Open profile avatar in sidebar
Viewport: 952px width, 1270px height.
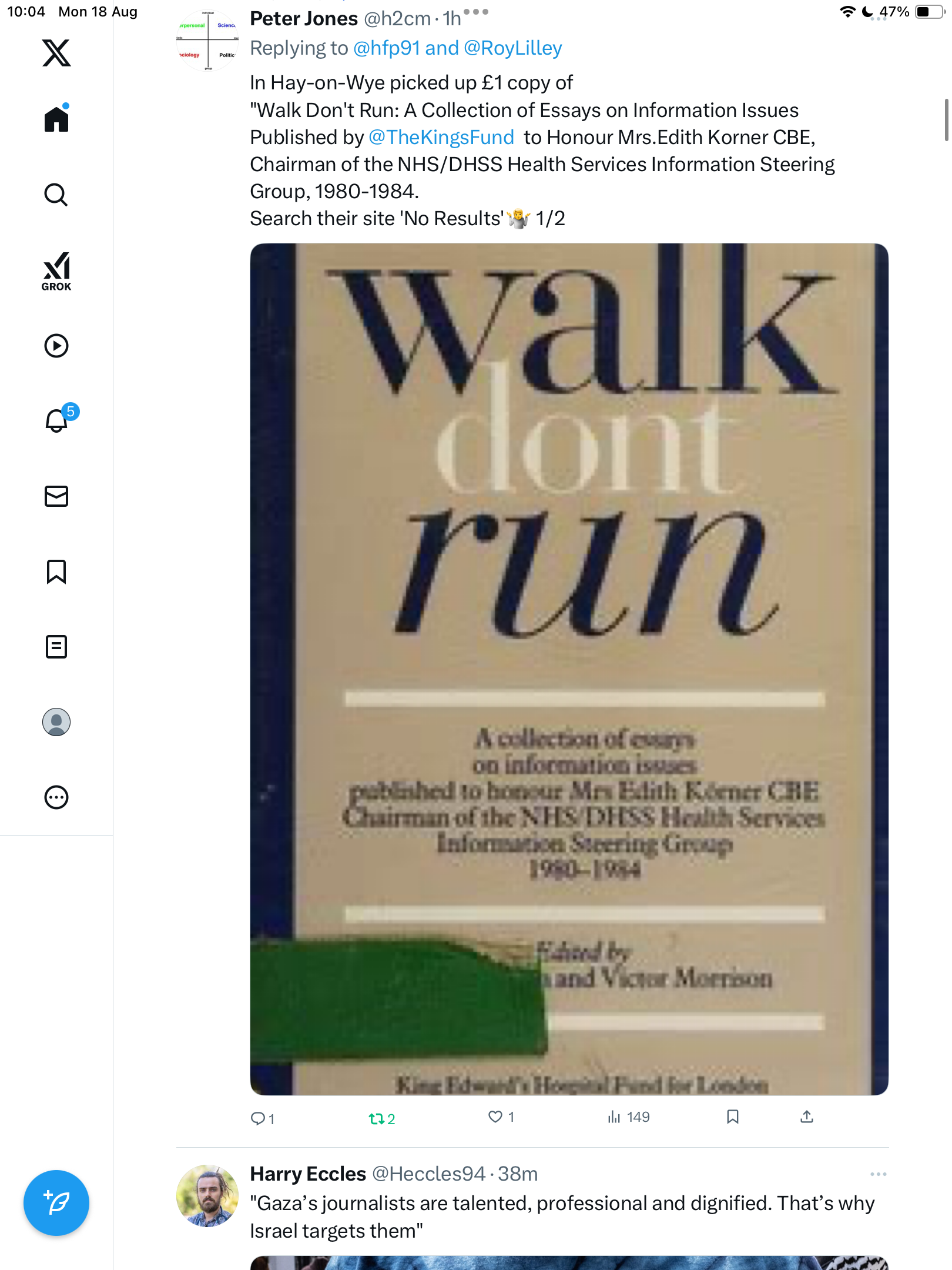pos(56,722)
